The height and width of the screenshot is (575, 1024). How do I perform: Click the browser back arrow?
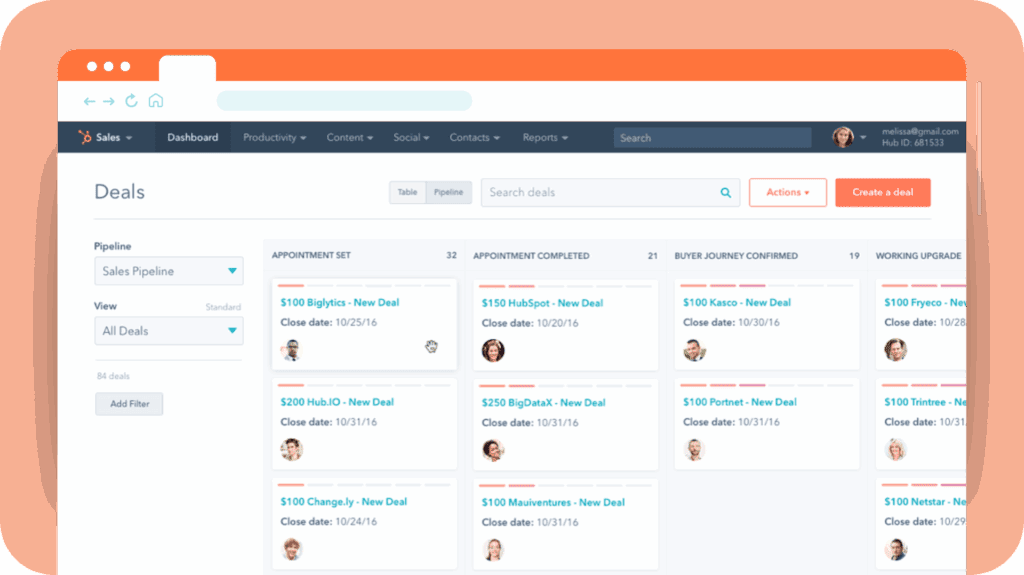click(x=89, y=101)
